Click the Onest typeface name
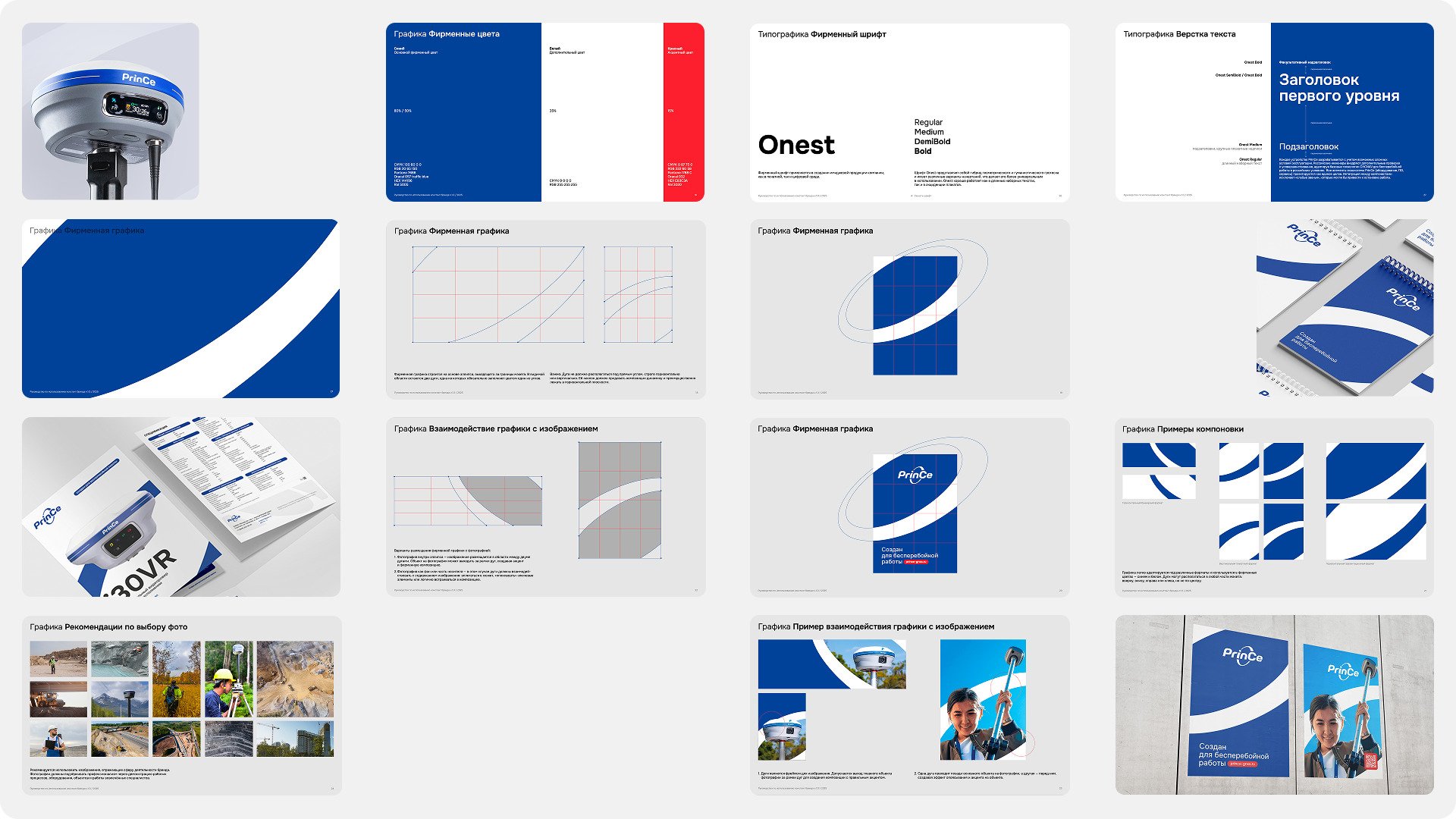Image resolution: width=1456 pixels, height=819 pixels. (796, 145)
